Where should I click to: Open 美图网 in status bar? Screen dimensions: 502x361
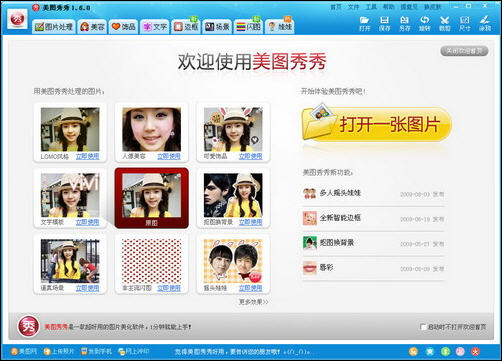pos(24,351)
